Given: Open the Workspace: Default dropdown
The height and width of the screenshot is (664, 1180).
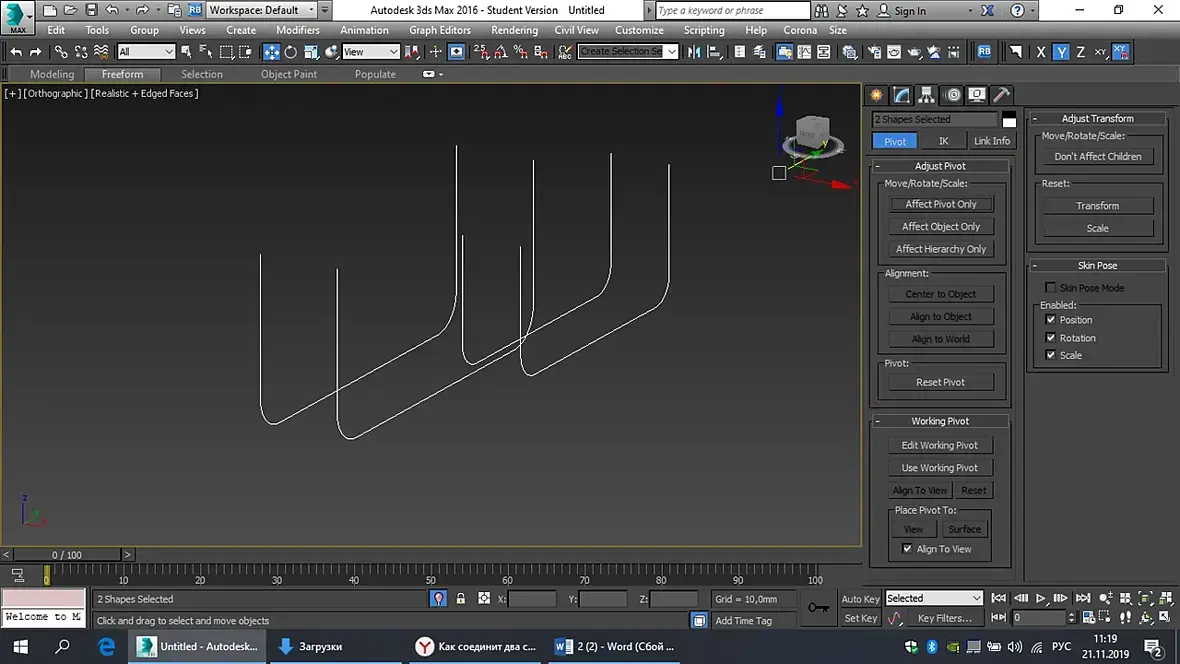Looking at the screenshot, I should coord(262,10).
